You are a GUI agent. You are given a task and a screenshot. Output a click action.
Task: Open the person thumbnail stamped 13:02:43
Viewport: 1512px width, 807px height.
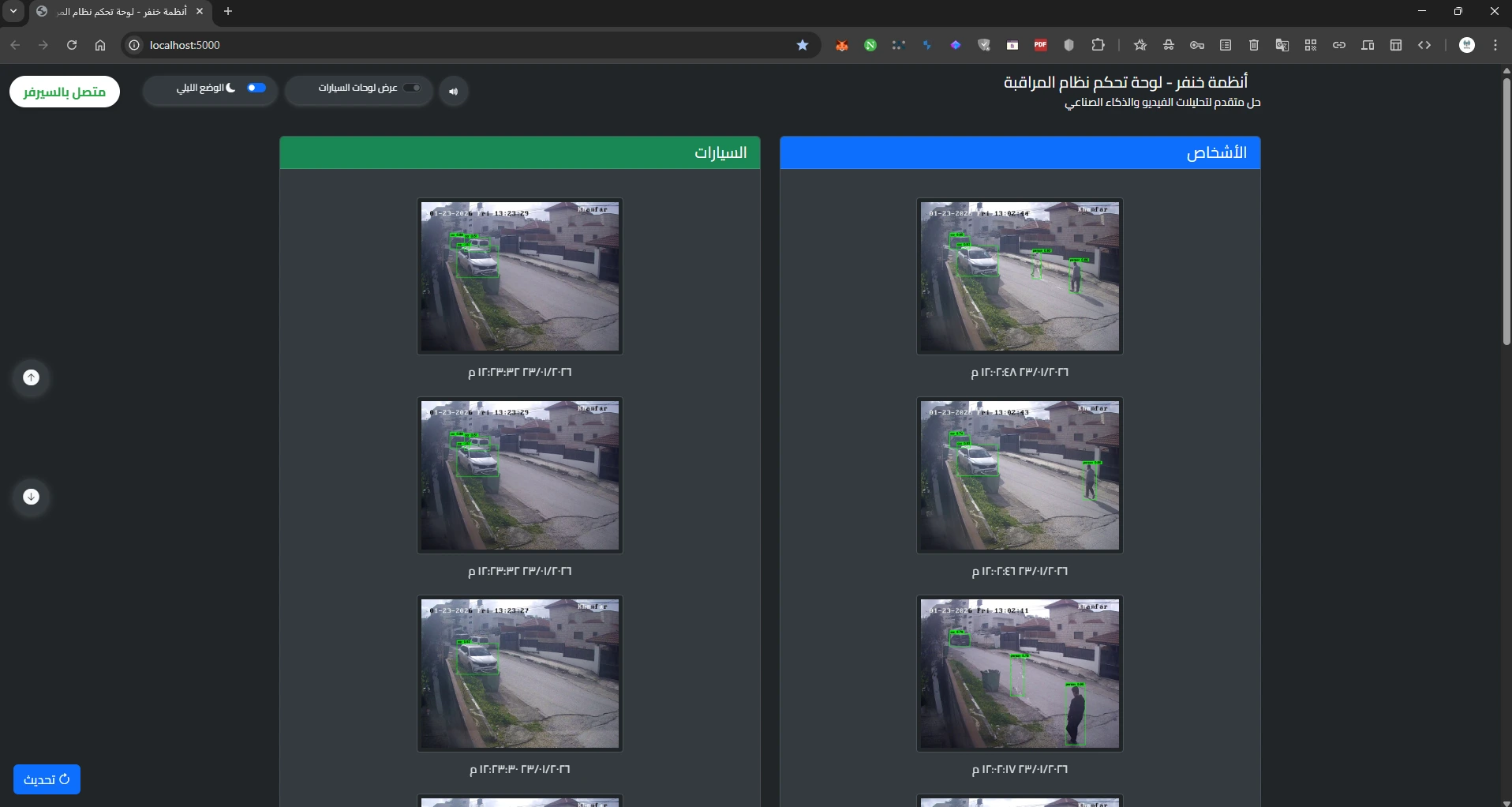(x=1020, y=475)
